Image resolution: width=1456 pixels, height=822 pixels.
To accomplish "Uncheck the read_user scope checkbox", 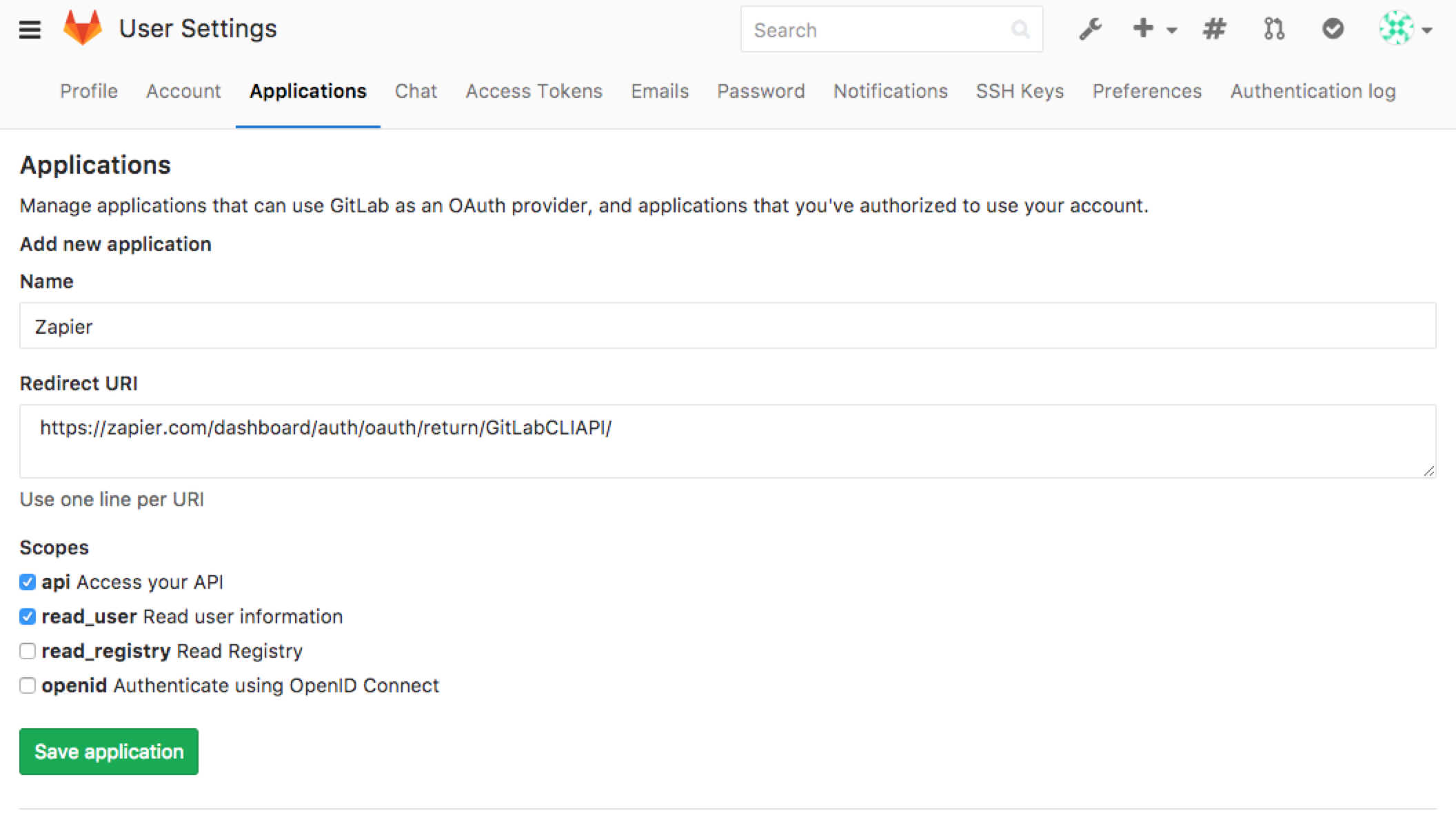I will [28, 616].
